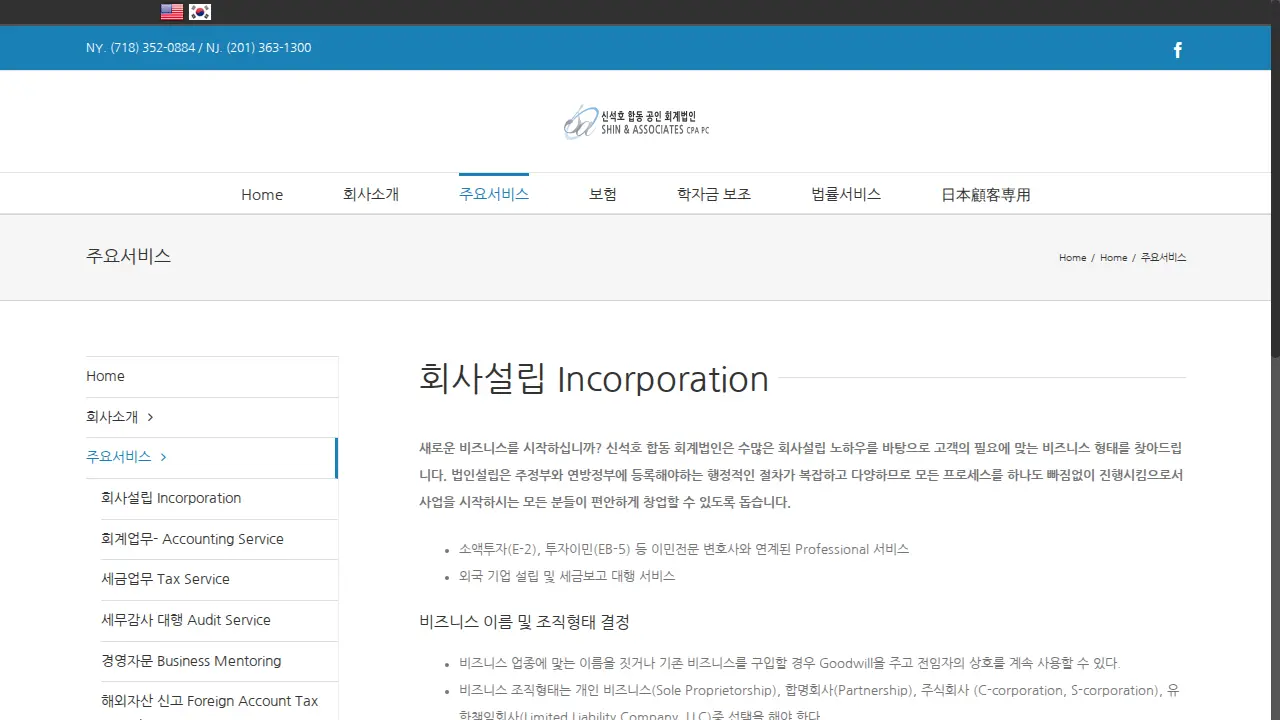1280x720 pixels.
Task: Collapse the 주요서비스 sidebar chevron
Action: click(x=163, y=457)
